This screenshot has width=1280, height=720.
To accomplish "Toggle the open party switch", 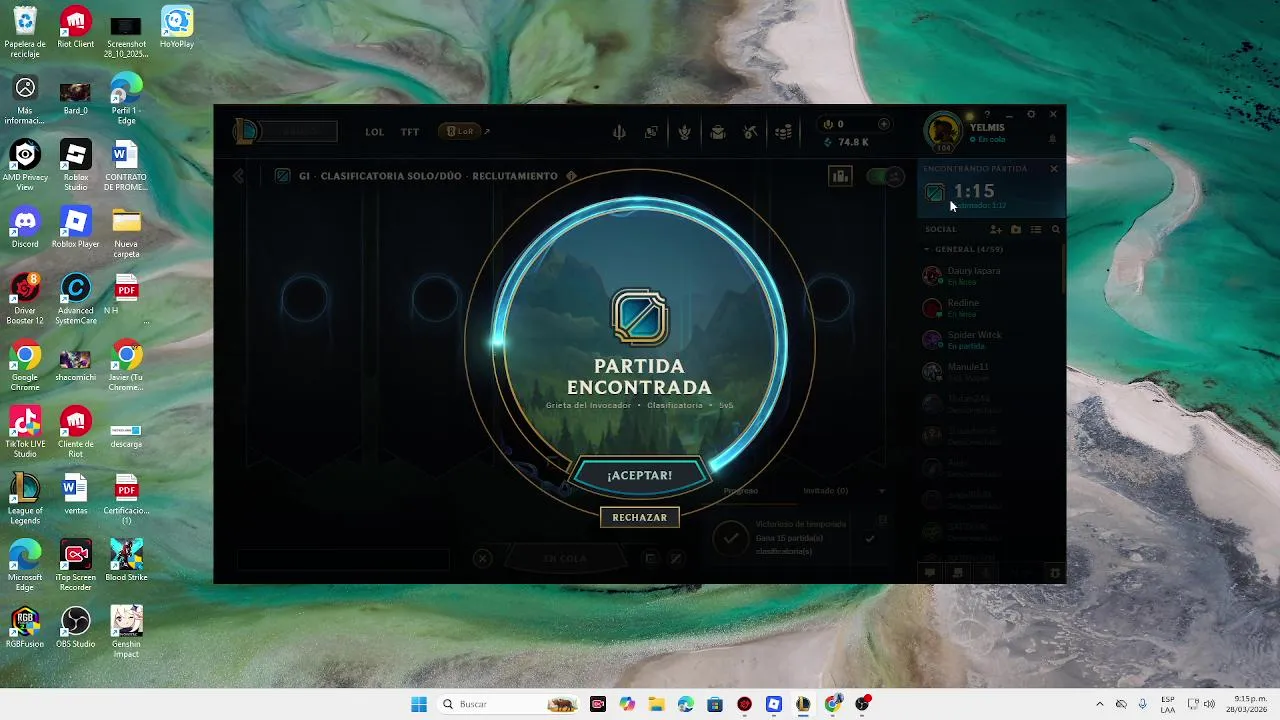I will (884, 176).
